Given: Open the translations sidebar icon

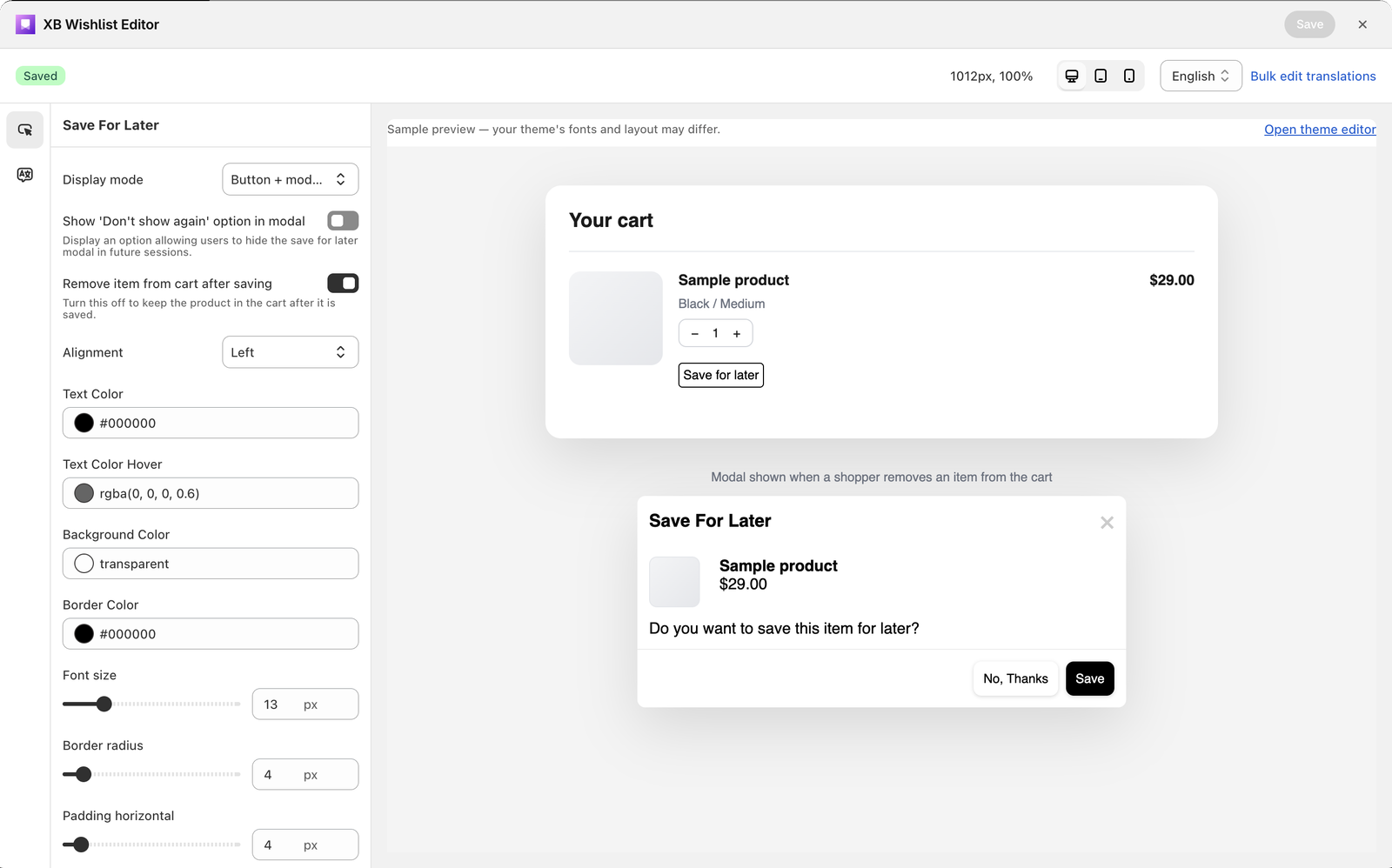Looking at the screenshot, I should point(25,175).
